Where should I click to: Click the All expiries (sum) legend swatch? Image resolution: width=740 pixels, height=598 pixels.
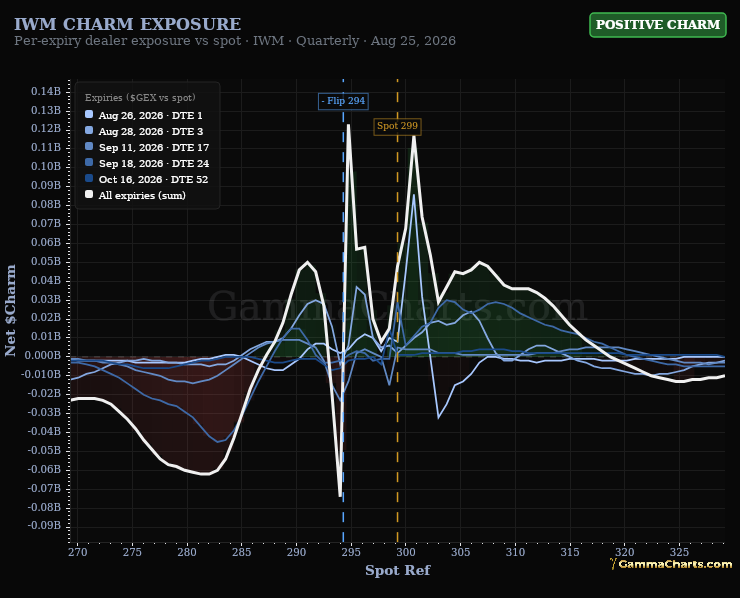[89, 195]
